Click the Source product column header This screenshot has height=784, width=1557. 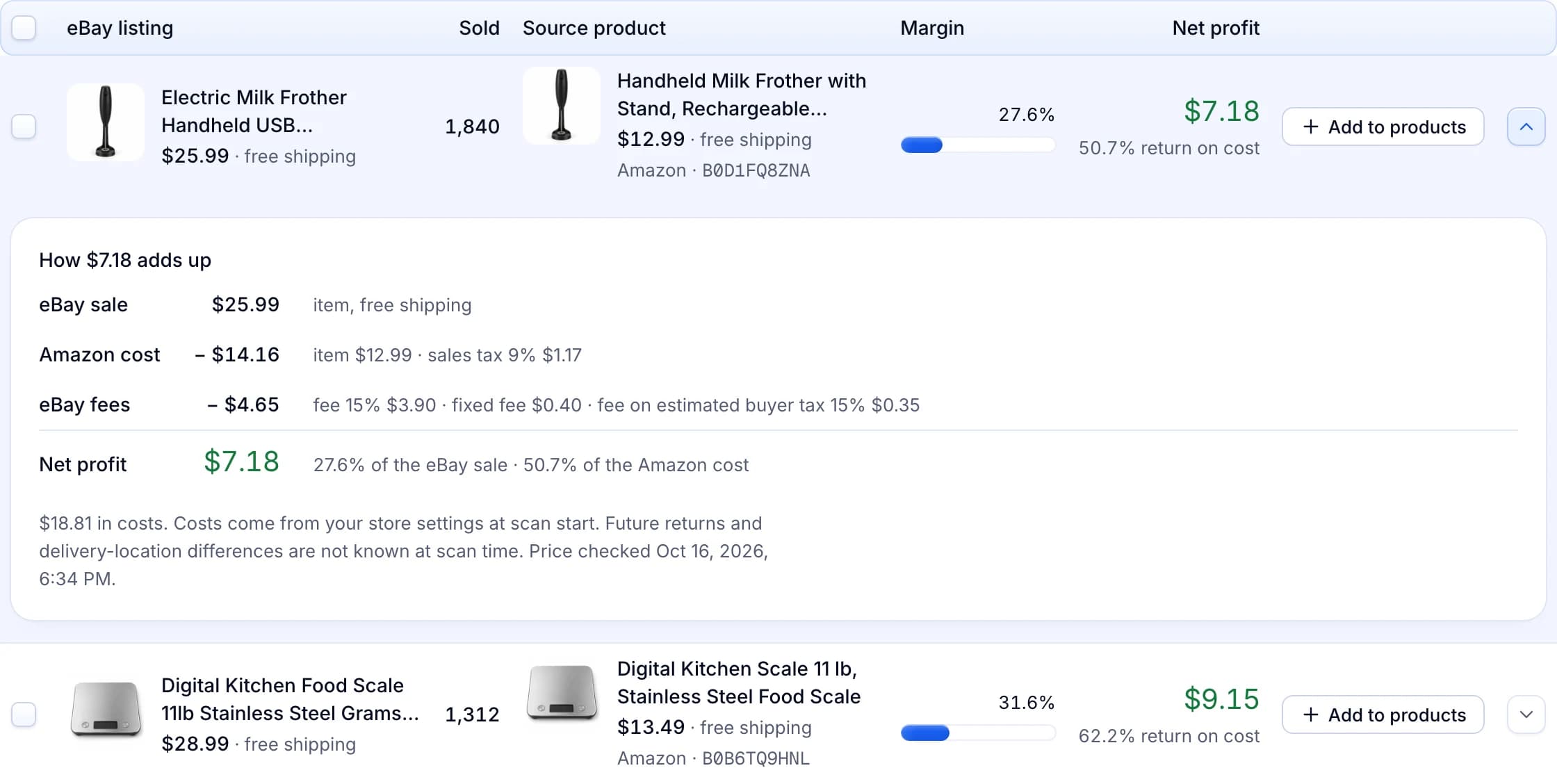point(594,28)
